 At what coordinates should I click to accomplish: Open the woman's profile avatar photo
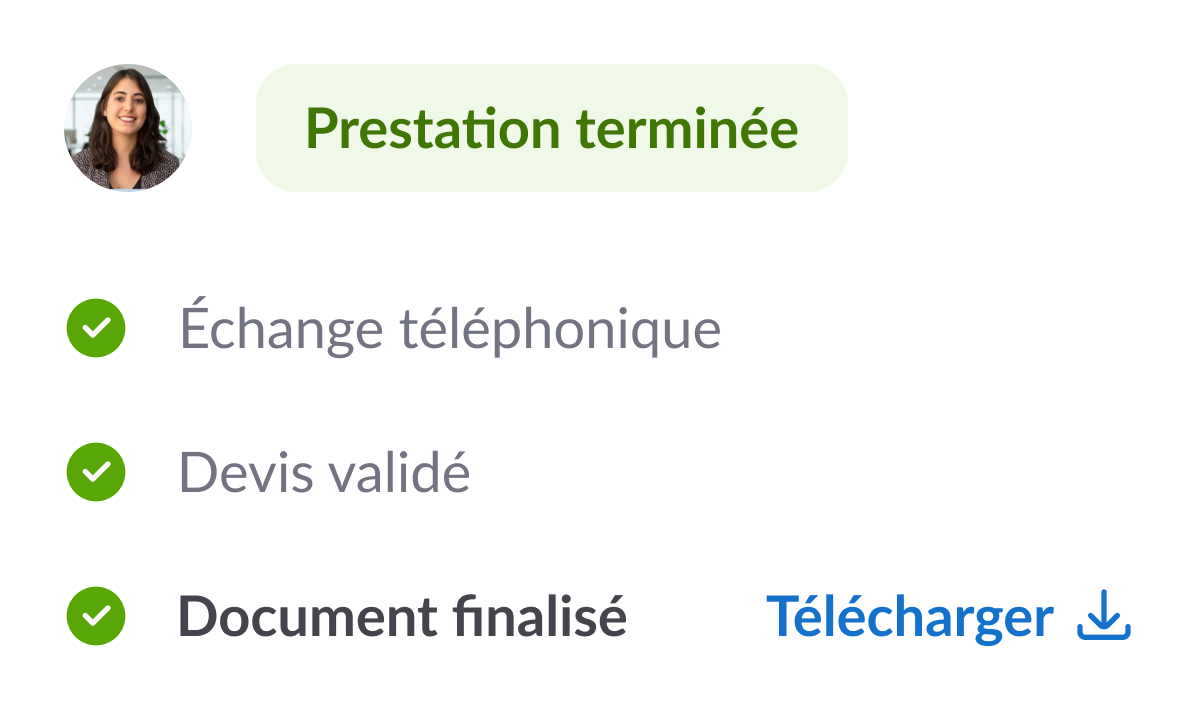coord(127,127)
